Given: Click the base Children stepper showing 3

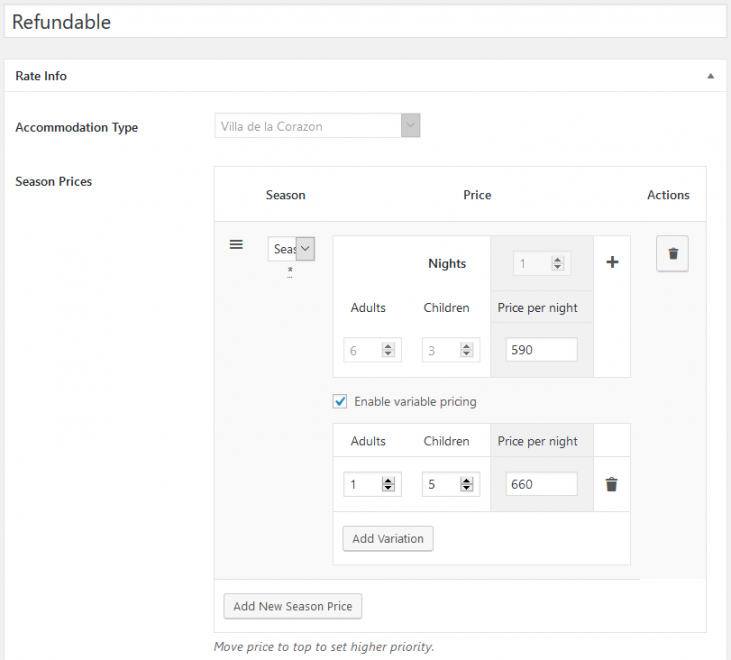Looking at the screenshot, I should [450, 350].
